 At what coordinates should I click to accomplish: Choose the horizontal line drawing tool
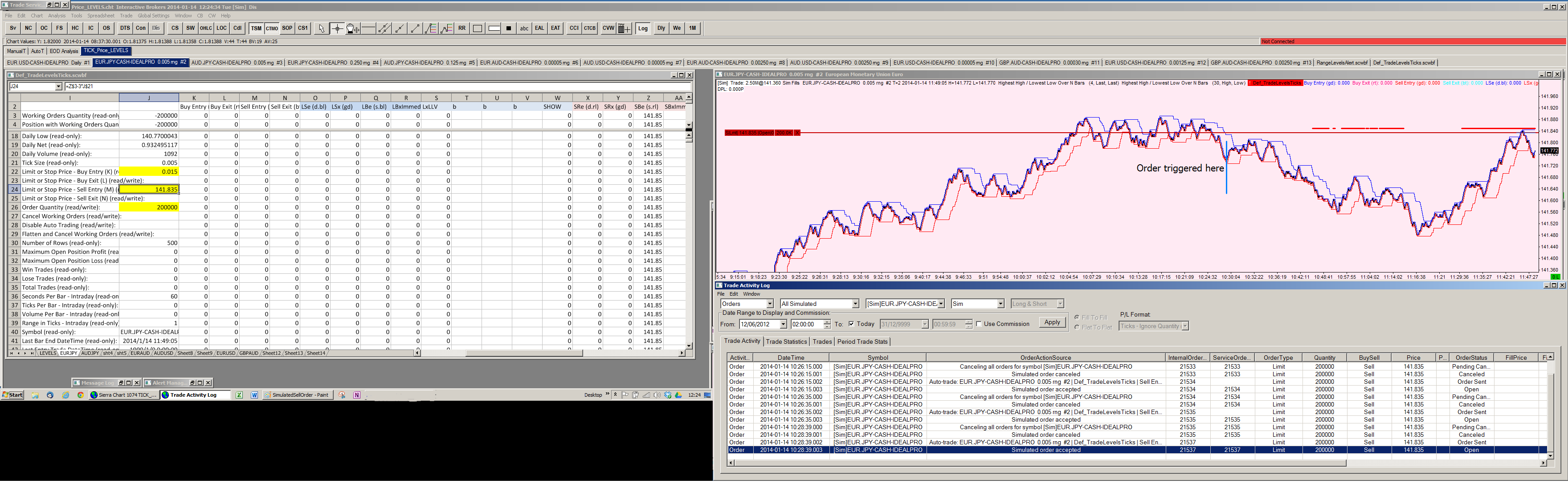coord(368,28)
